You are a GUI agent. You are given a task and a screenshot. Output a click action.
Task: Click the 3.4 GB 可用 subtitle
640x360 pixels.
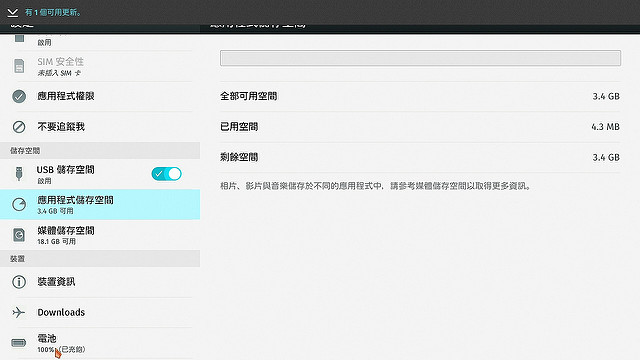55,211
